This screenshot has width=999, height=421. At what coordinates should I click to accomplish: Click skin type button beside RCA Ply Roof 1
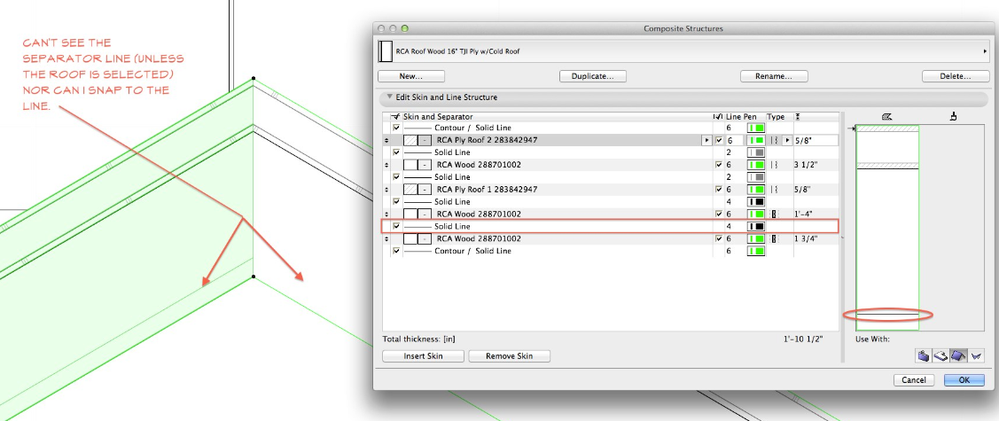coord(424,189)
